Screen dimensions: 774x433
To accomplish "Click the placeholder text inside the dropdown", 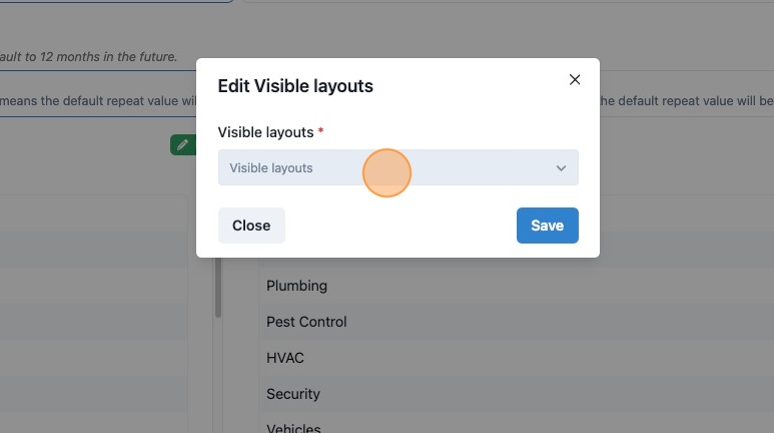I will point(271,168).
